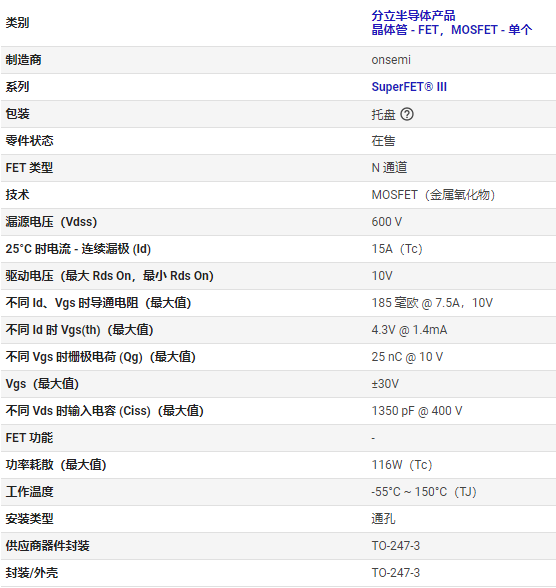Click the packaging help question-mark icon

(x=407, y=114)
